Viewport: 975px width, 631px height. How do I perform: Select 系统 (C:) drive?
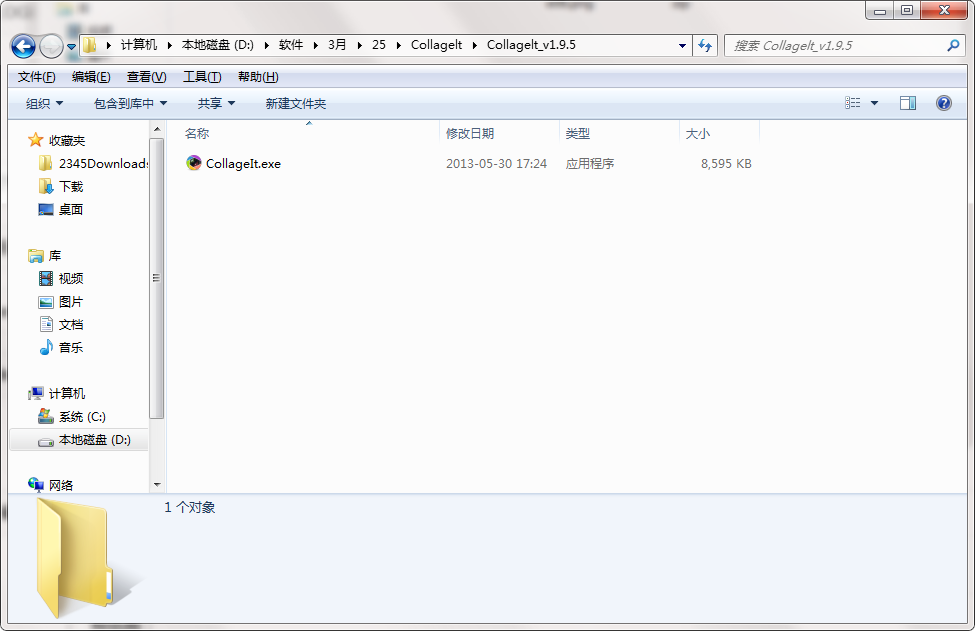pyautogui.click(x=82, y=417)
